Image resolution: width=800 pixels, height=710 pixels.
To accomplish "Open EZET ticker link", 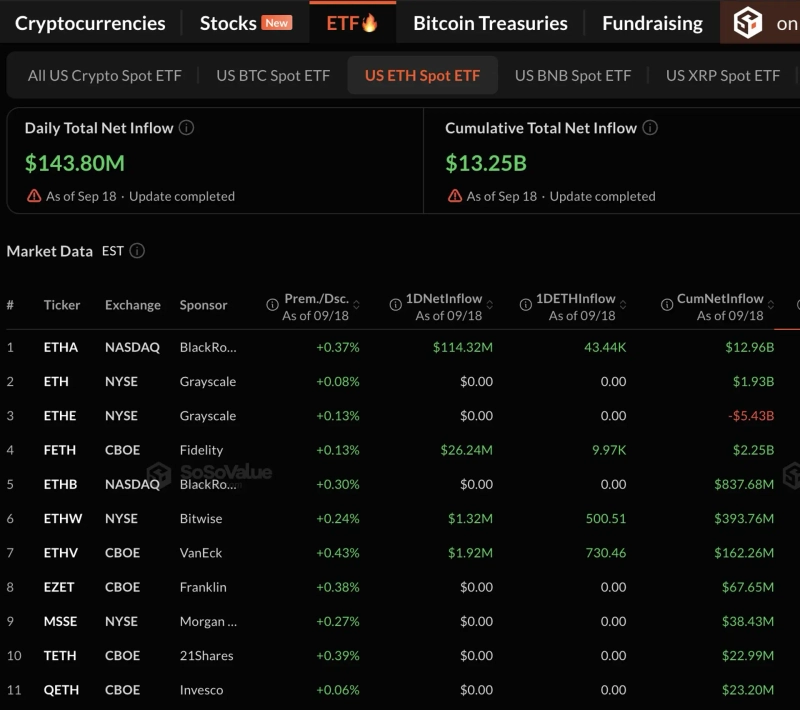I will point(59,587).
